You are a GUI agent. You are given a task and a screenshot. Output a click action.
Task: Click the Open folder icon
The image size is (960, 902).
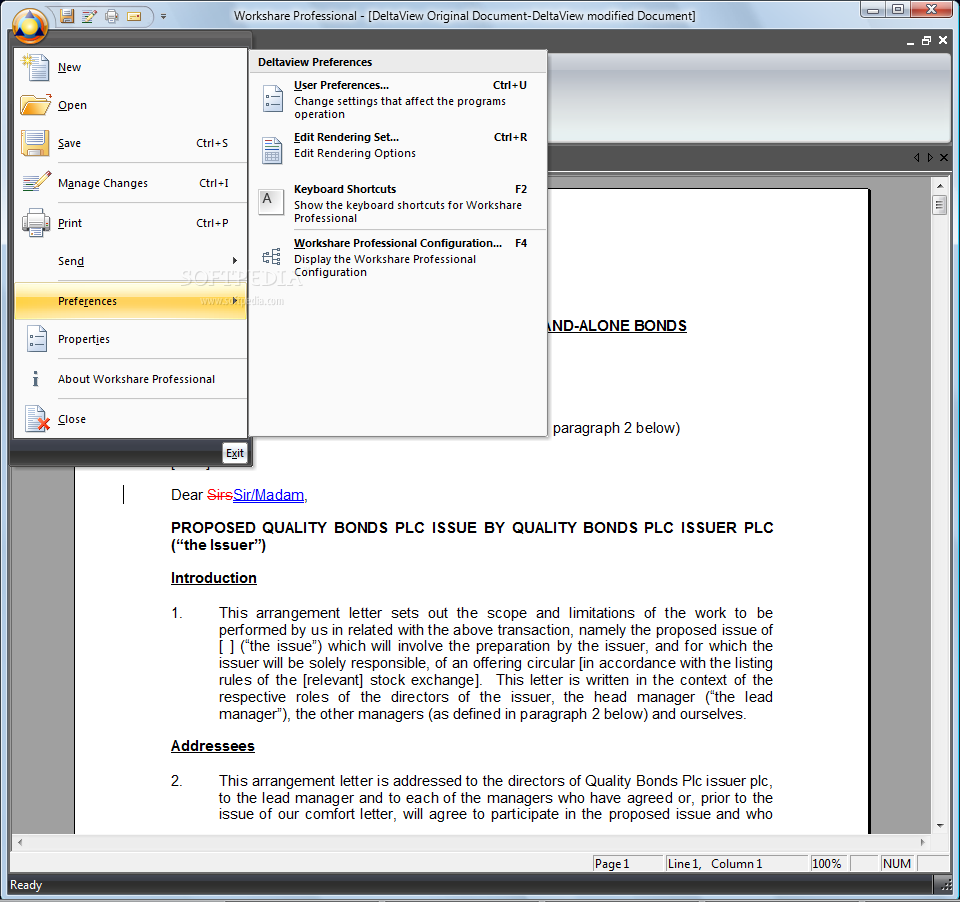tap(36, 105)
